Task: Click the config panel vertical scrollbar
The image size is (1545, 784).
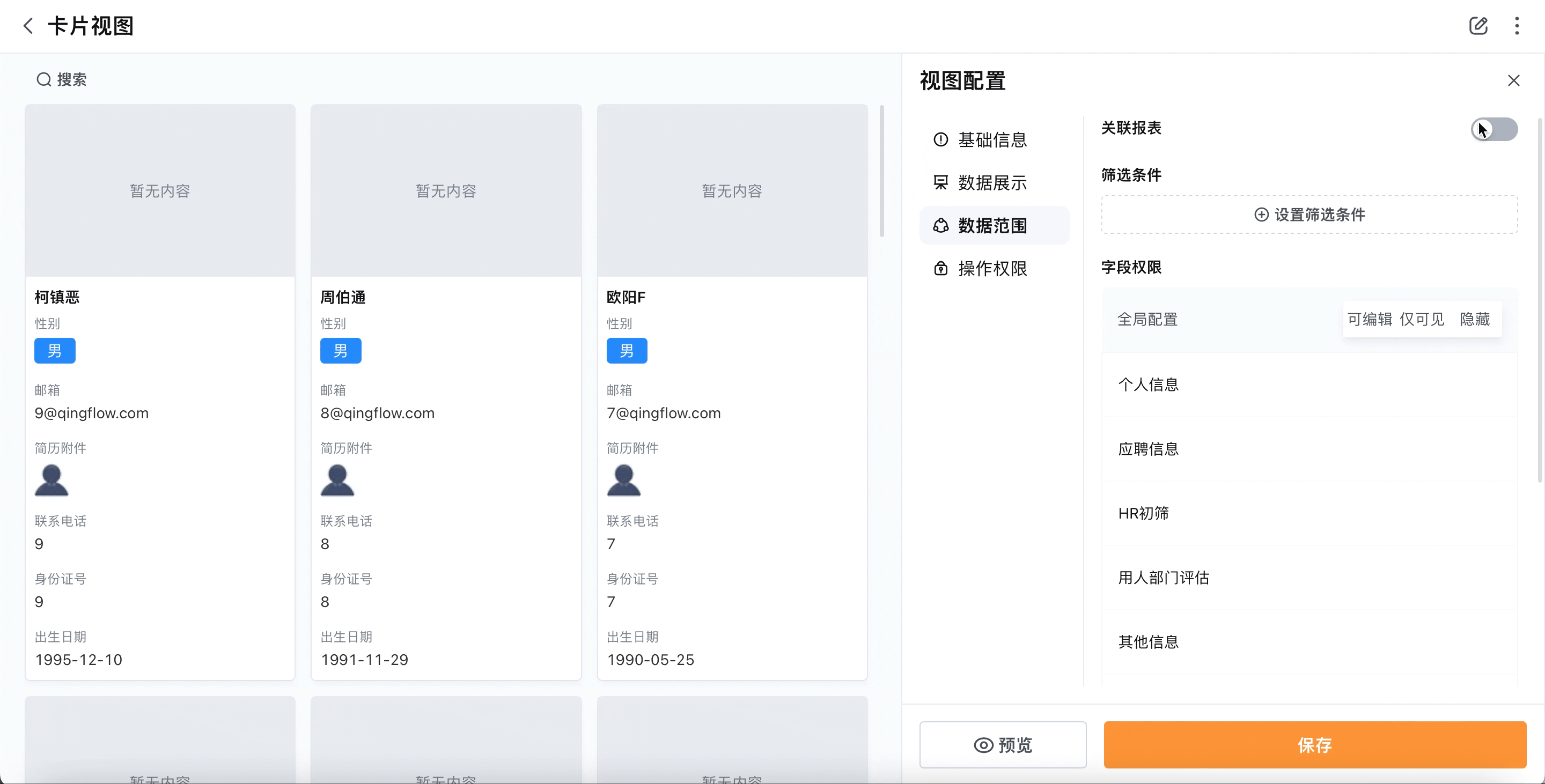Action: point(1540,300)
